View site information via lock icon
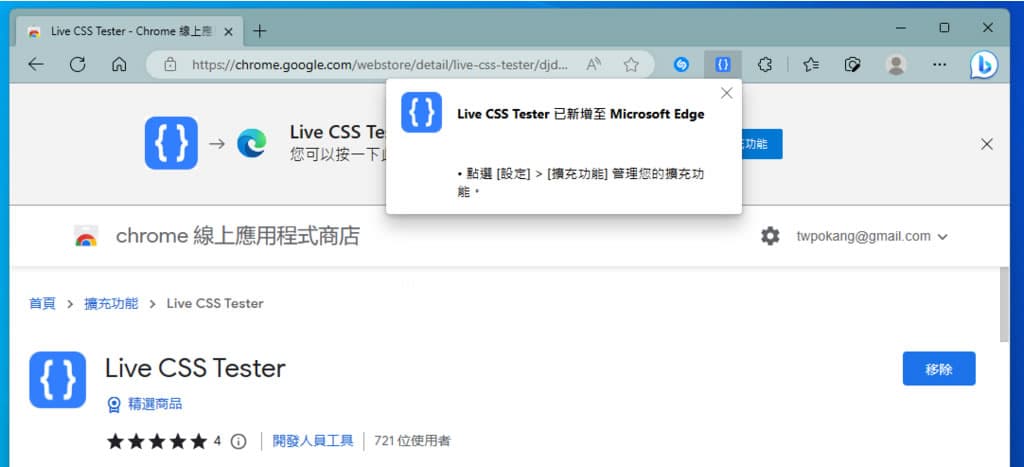The height and width of the screenshot is (467, 1024). (170, 65)
